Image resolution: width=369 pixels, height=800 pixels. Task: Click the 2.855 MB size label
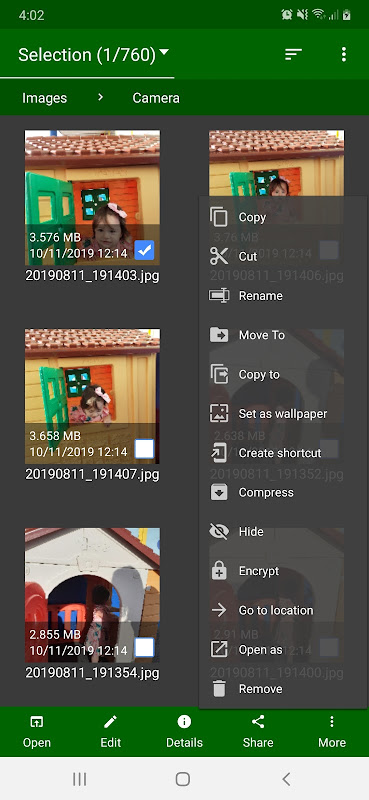click(55, 635)
